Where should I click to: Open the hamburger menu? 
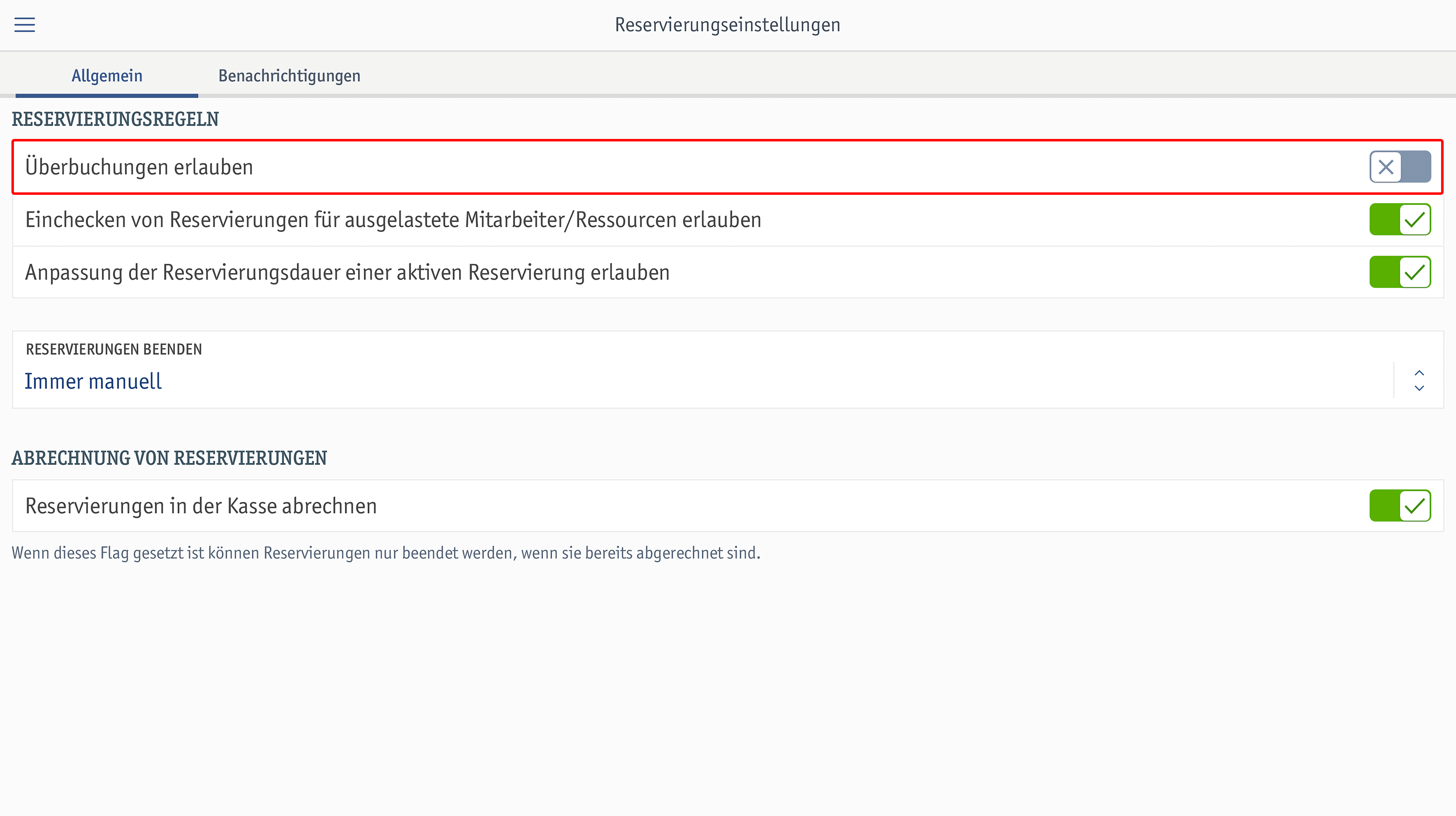[x=24, y=25]
